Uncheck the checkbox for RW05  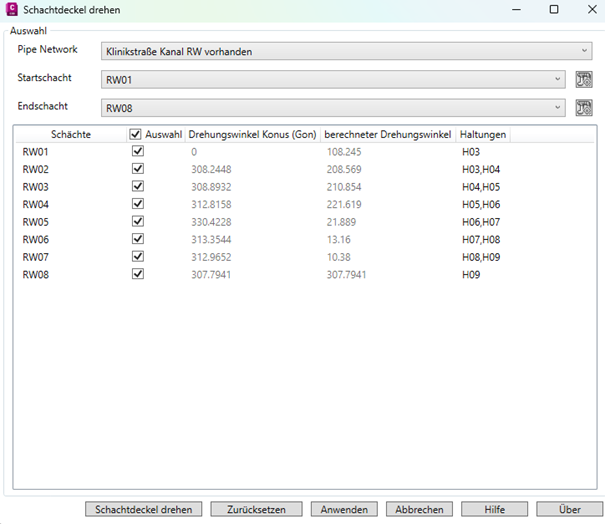tap(138, 221)
